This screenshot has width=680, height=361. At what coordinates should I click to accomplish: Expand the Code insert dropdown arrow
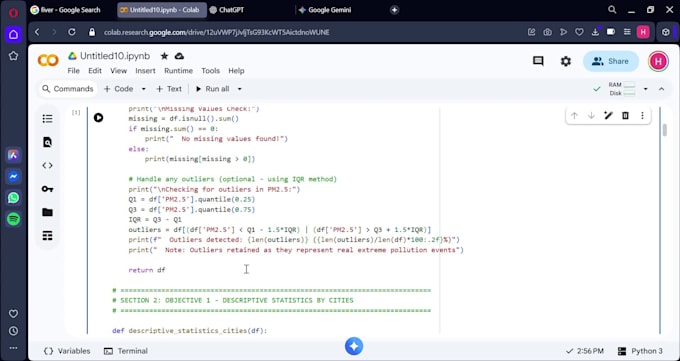(x=144, y=89)
